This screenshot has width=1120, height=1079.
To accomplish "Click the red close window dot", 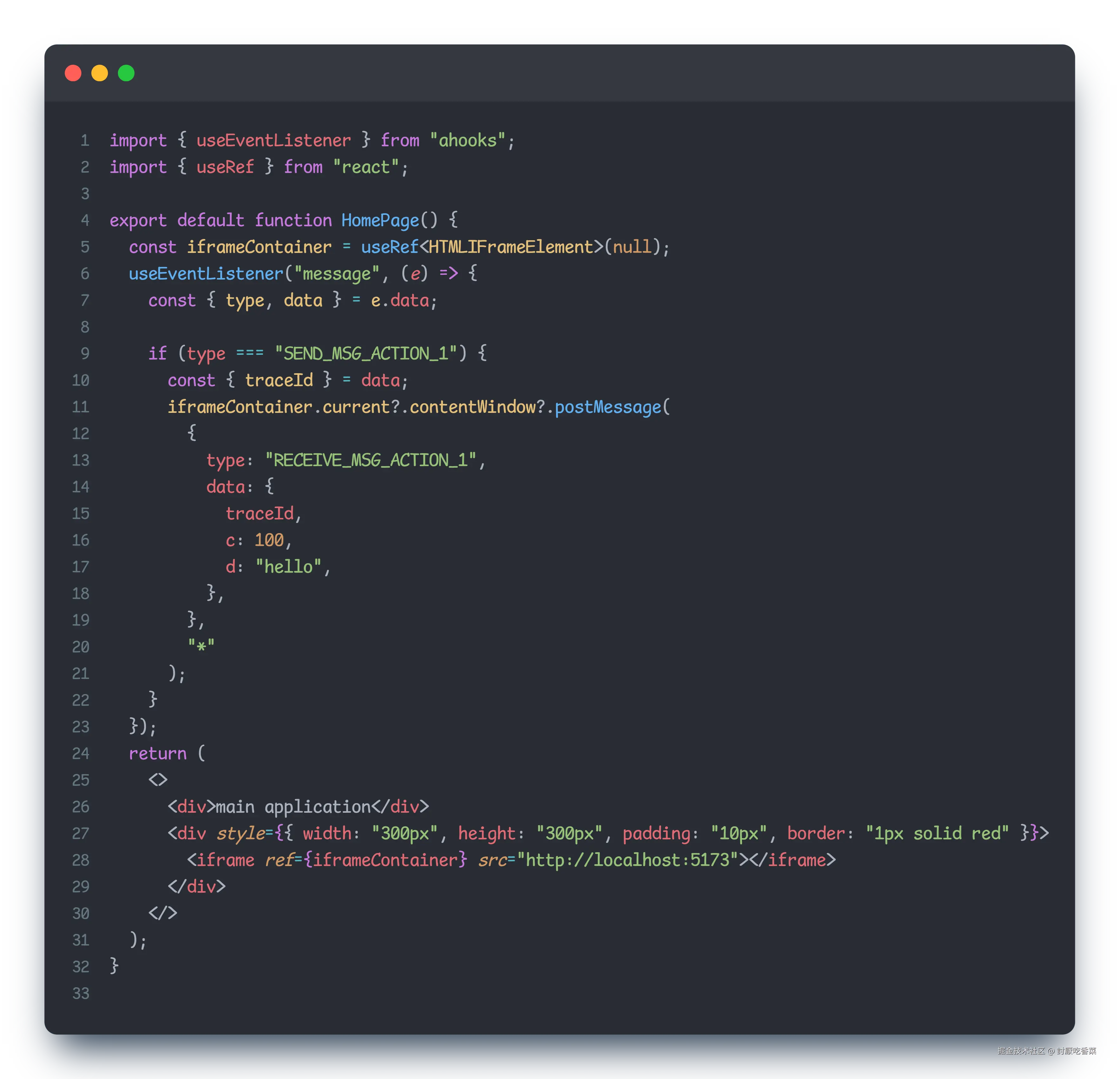I will 73,73.
